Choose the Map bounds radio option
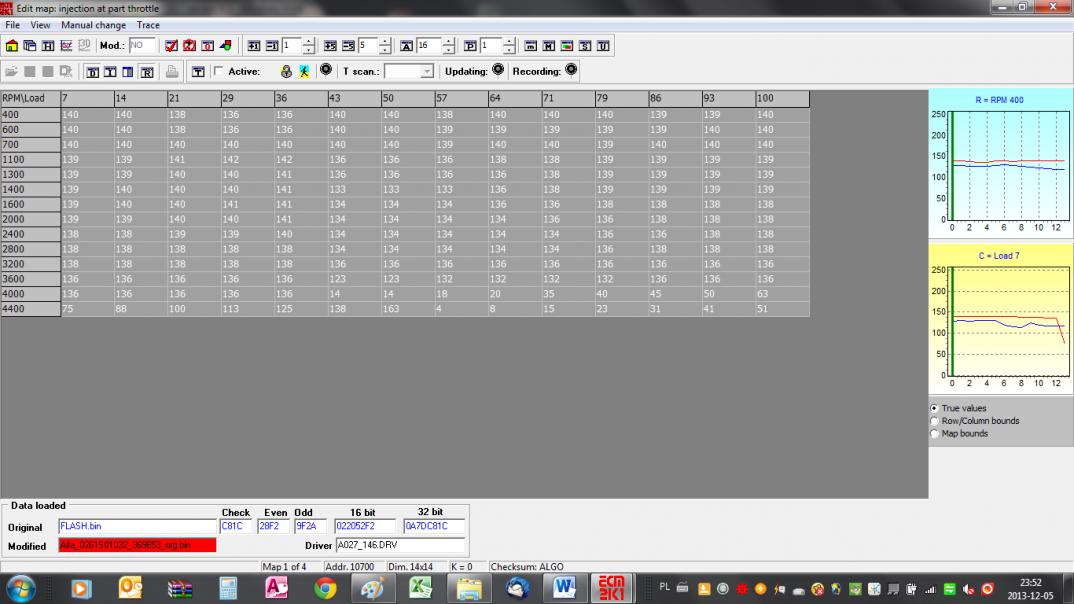This screenshot has width=1074, height=604. pos(935,434)
